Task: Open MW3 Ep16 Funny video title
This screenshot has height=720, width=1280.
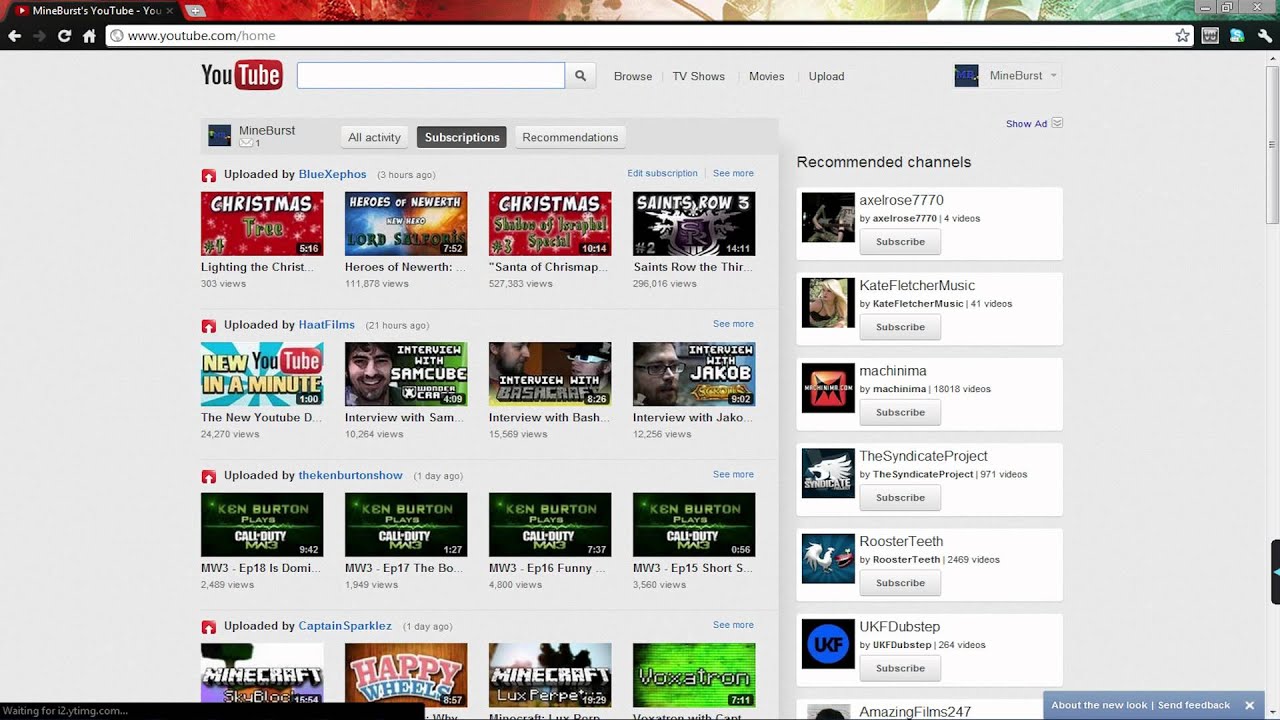Action: [547, 568]
